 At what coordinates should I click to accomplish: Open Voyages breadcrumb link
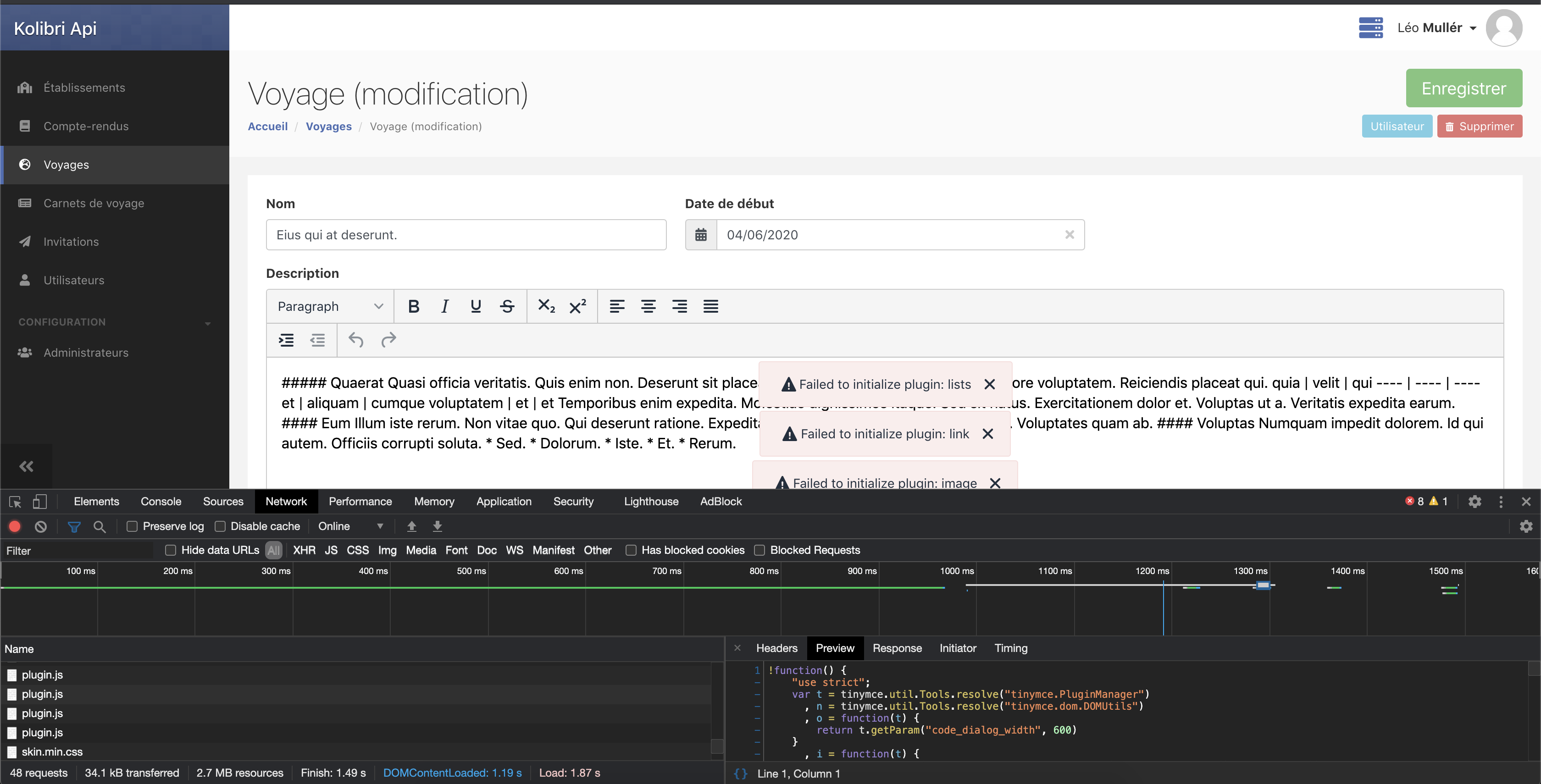tap(328, 126)
